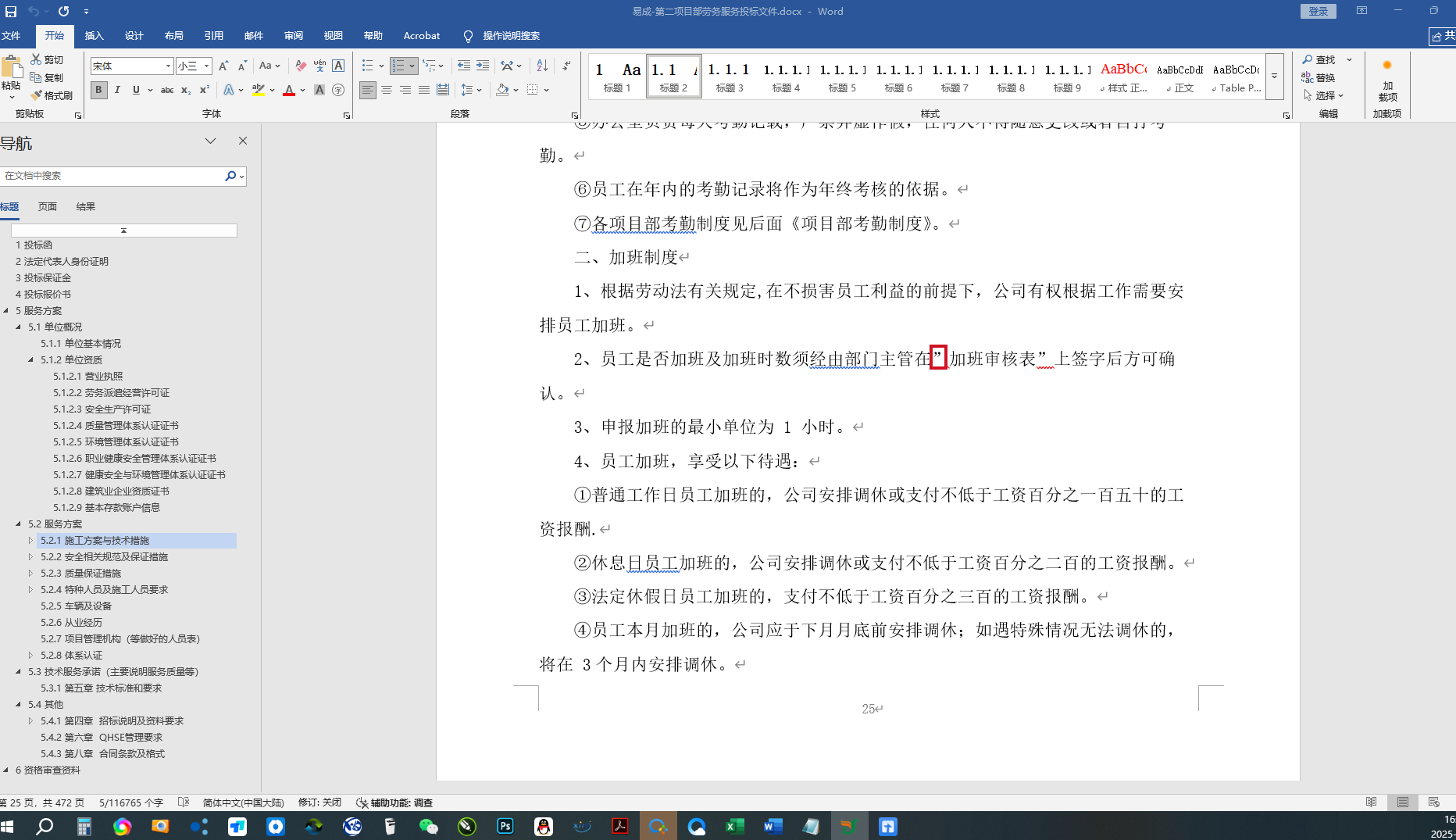Set paragraph alignment to center

(387, 91)
